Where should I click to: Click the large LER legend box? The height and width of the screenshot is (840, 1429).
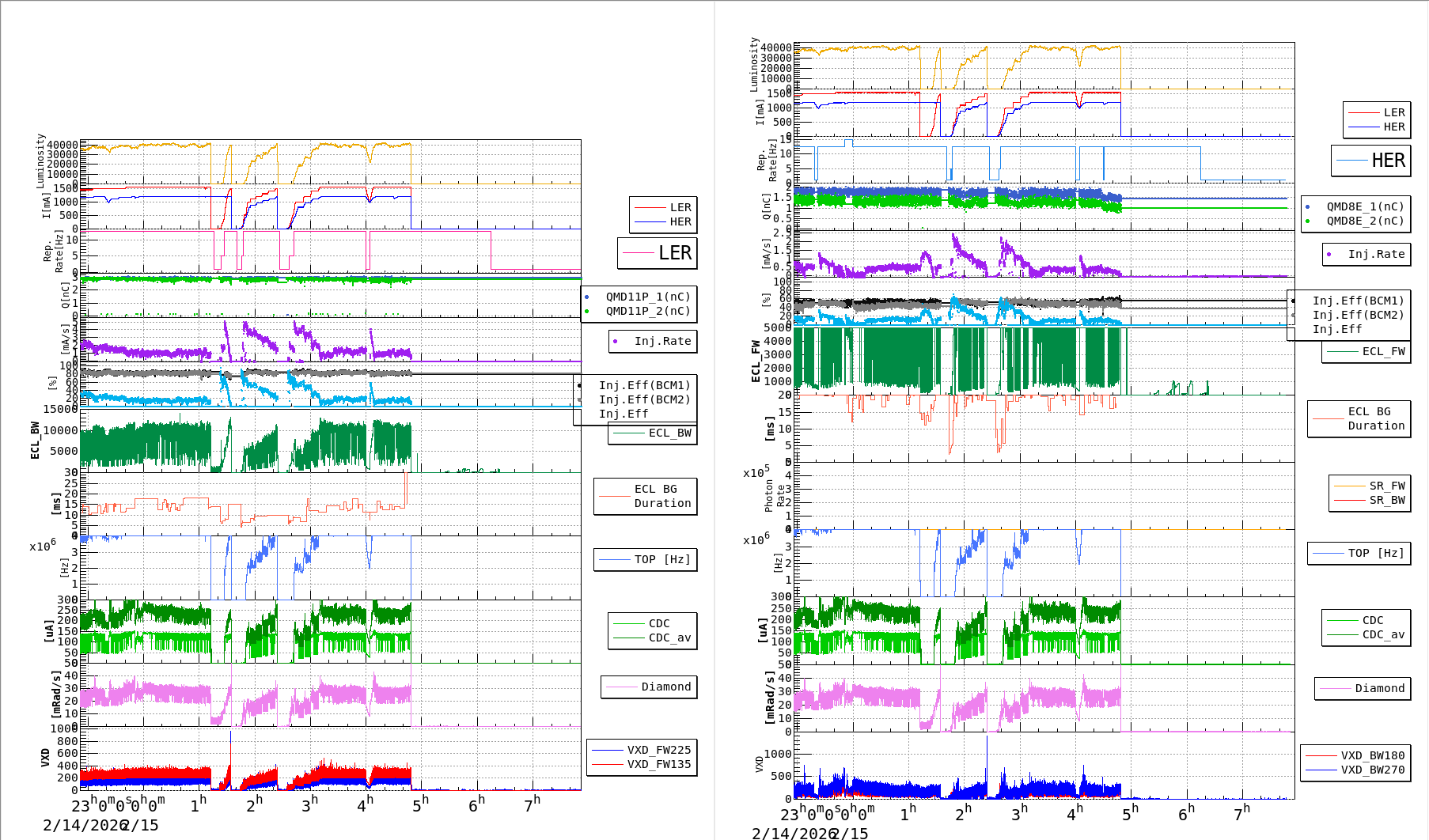[658, 253]
